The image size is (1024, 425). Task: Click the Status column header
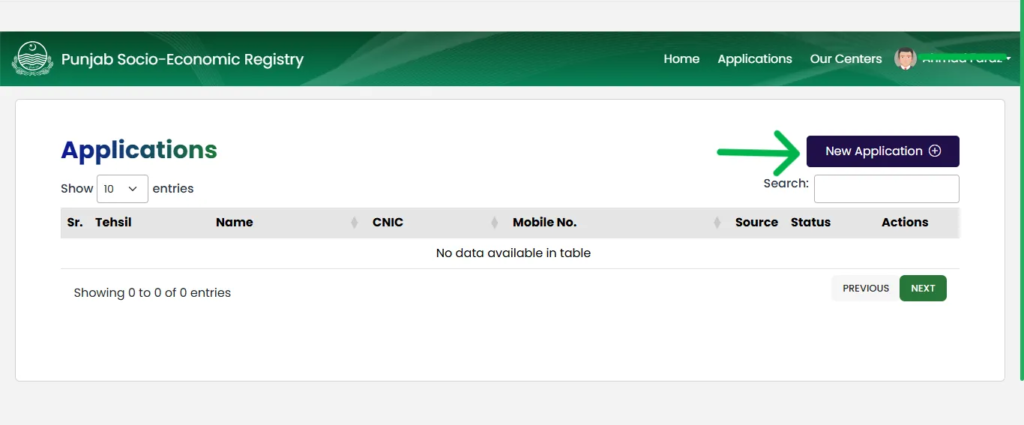click(810, 222)
